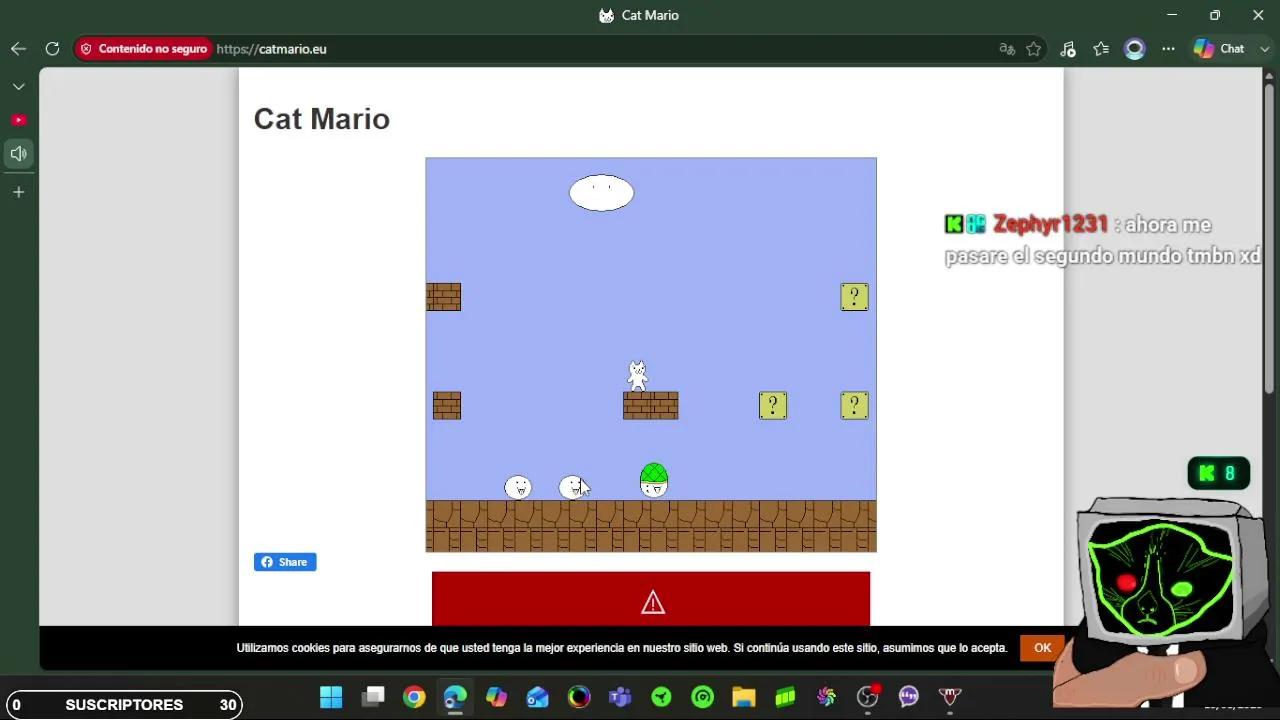Open the purple chat bubble app on the taskbar
The image size is (1280, 720).
click(909, 697)
